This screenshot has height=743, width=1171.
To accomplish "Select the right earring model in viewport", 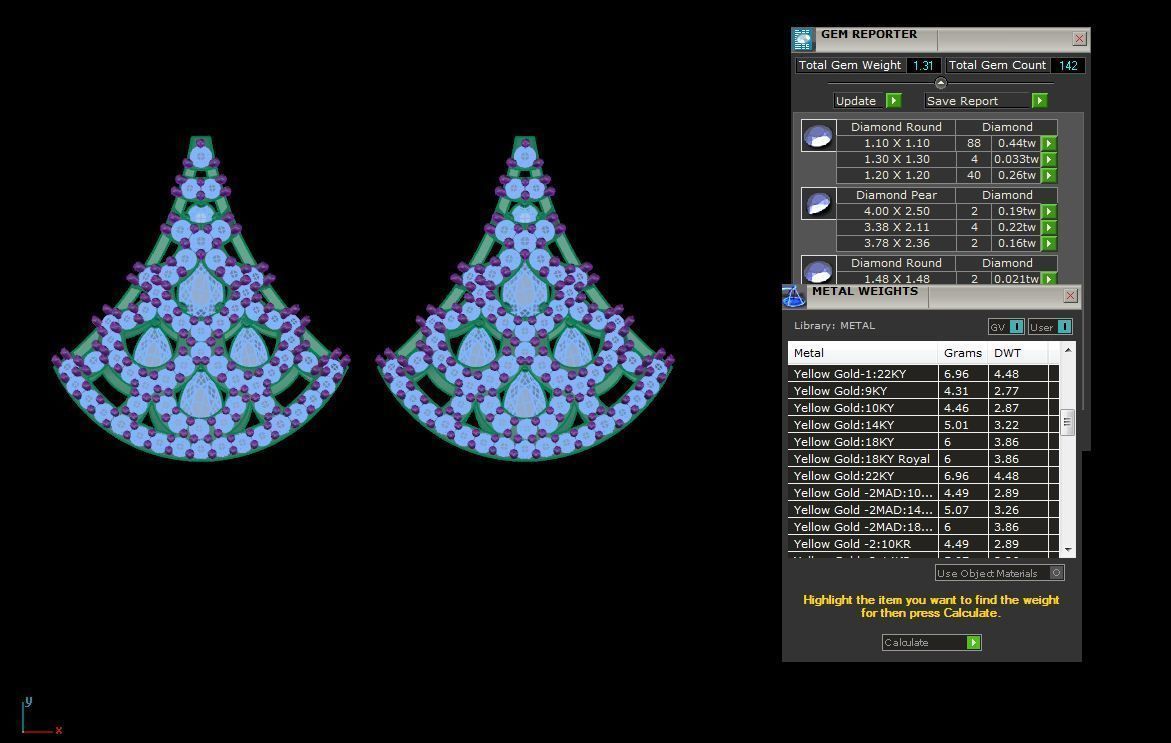I will 525,298.
